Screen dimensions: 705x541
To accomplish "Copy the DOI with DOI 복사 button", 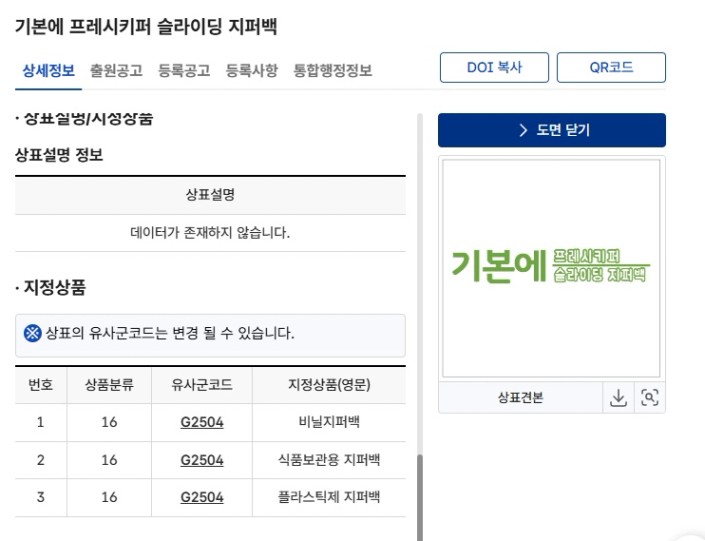I will point(494,67).
